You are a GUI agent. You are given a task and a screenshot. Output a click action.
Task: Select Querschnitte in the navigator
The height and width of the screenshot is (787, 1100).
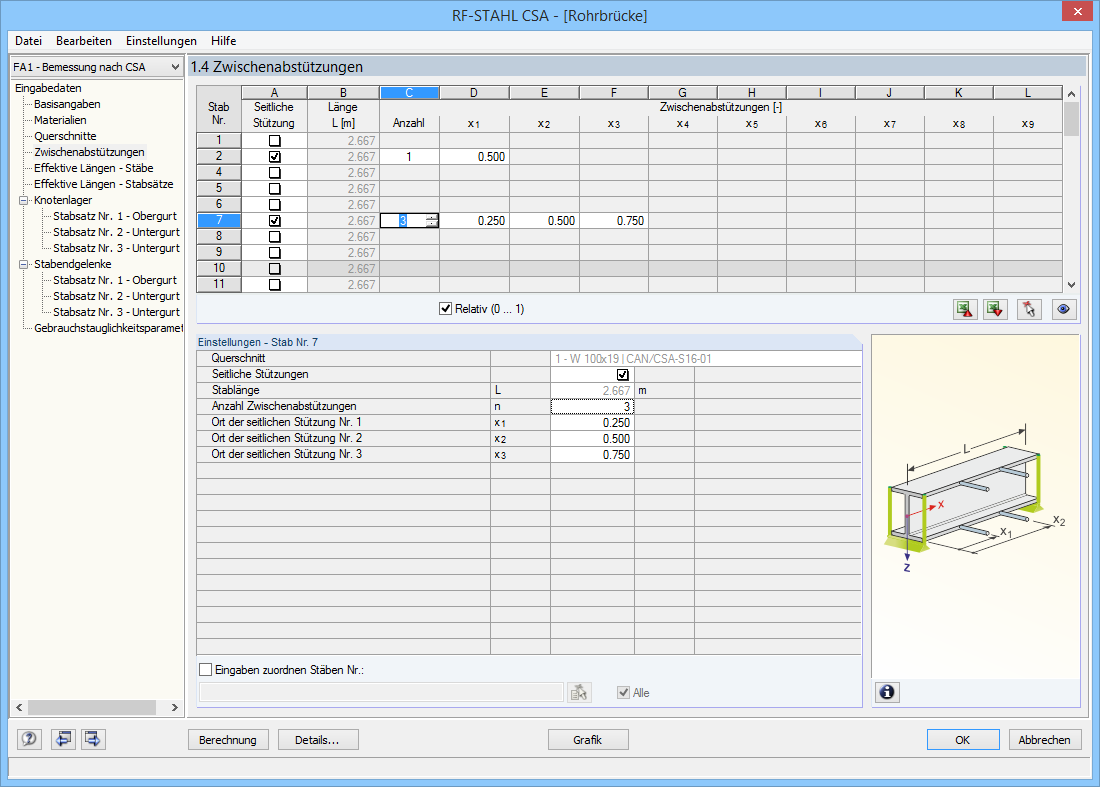65,136
